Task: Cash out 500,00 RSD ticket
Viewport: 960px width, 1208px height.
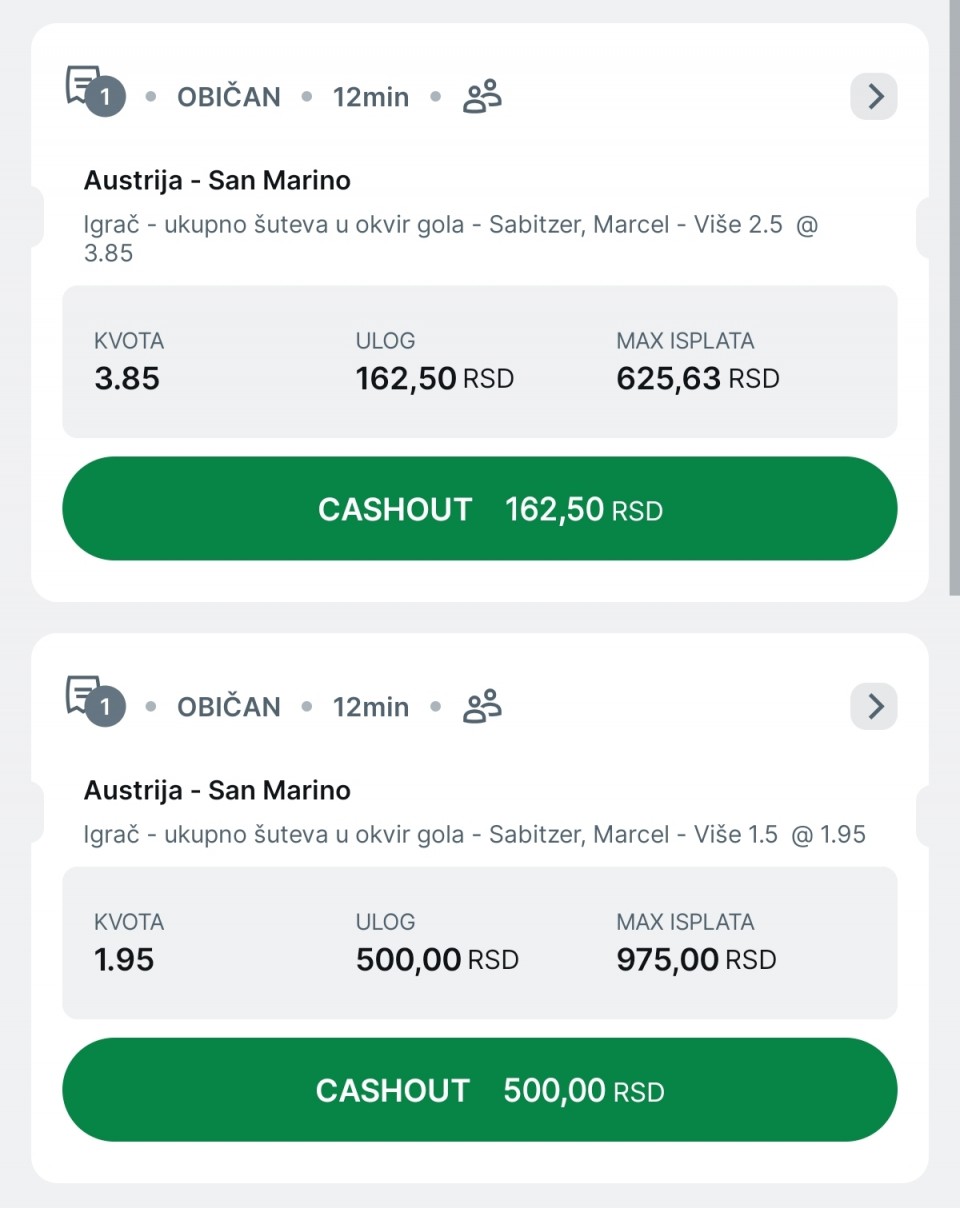Action: [480, 1090]
